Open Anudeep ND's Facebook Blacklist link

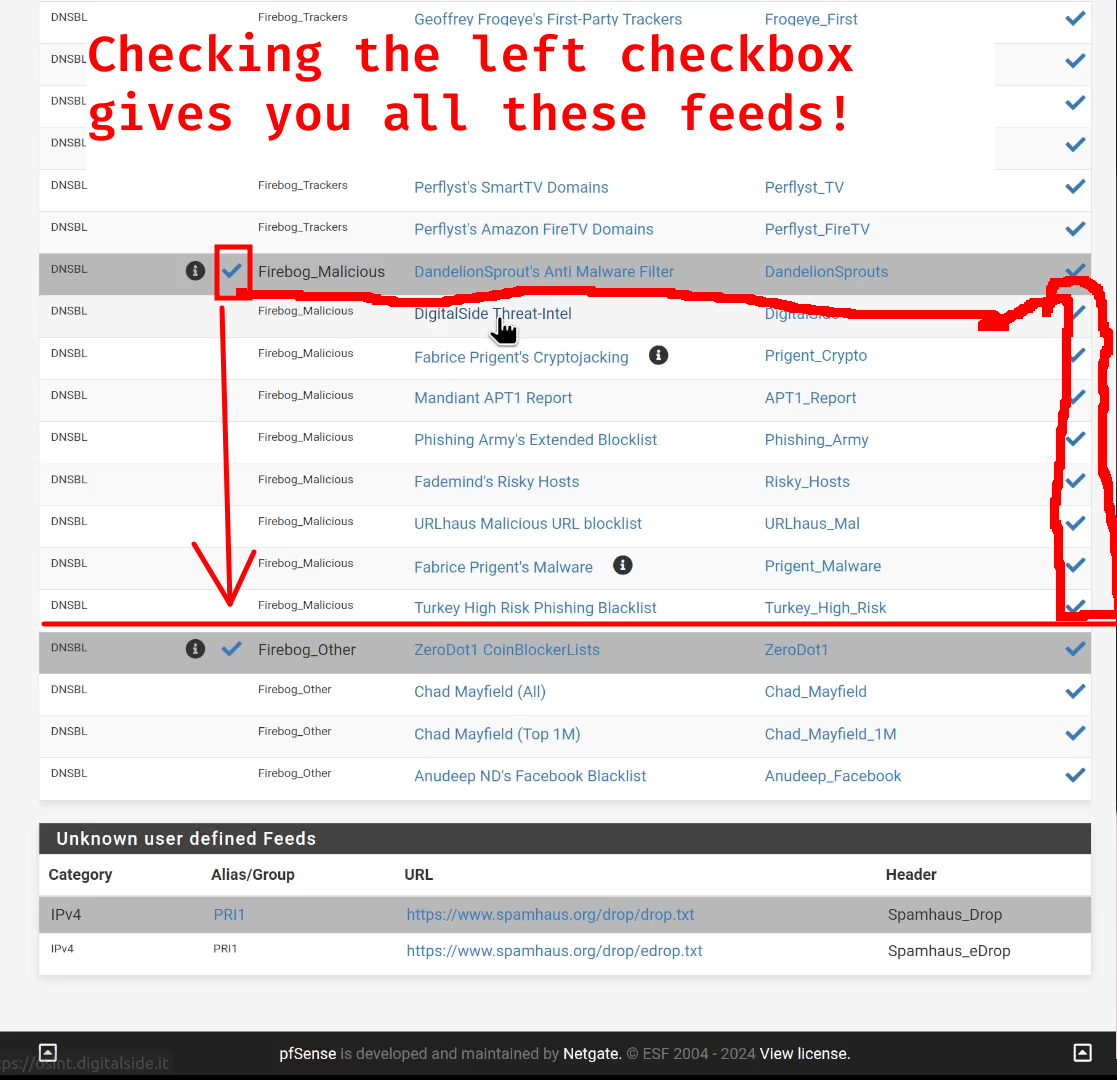tap(530, 776)
